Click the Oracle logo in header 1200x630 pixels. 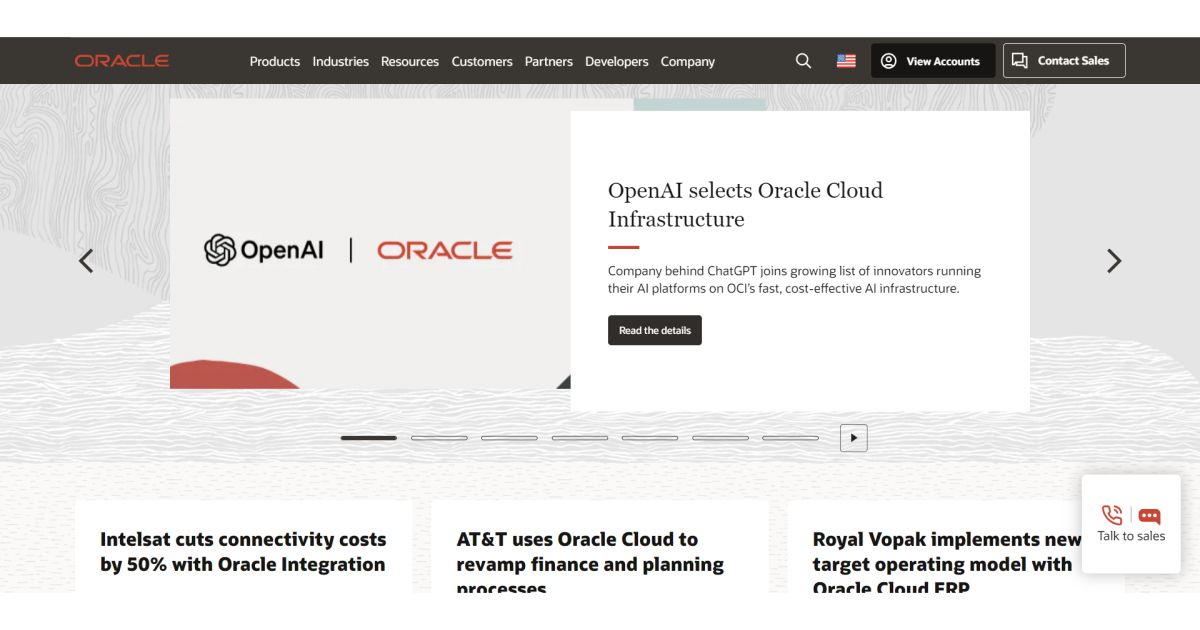121,61
